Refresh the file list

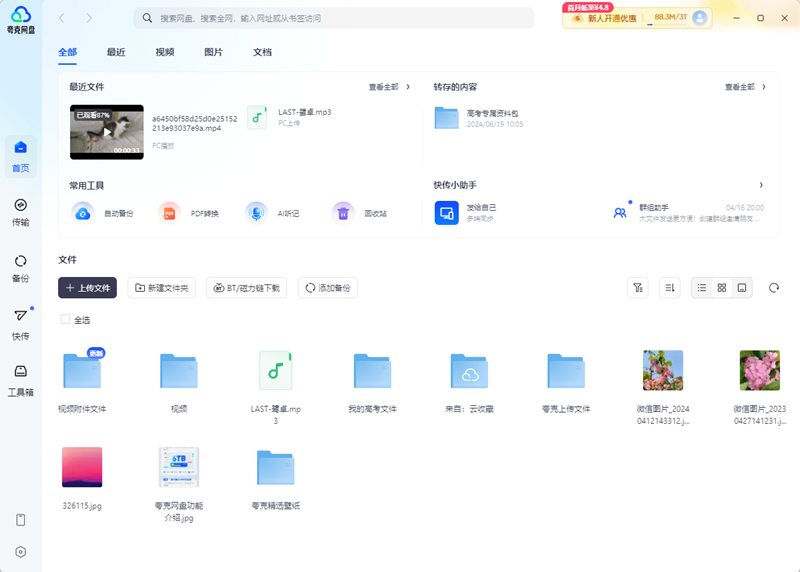[773, 288]
